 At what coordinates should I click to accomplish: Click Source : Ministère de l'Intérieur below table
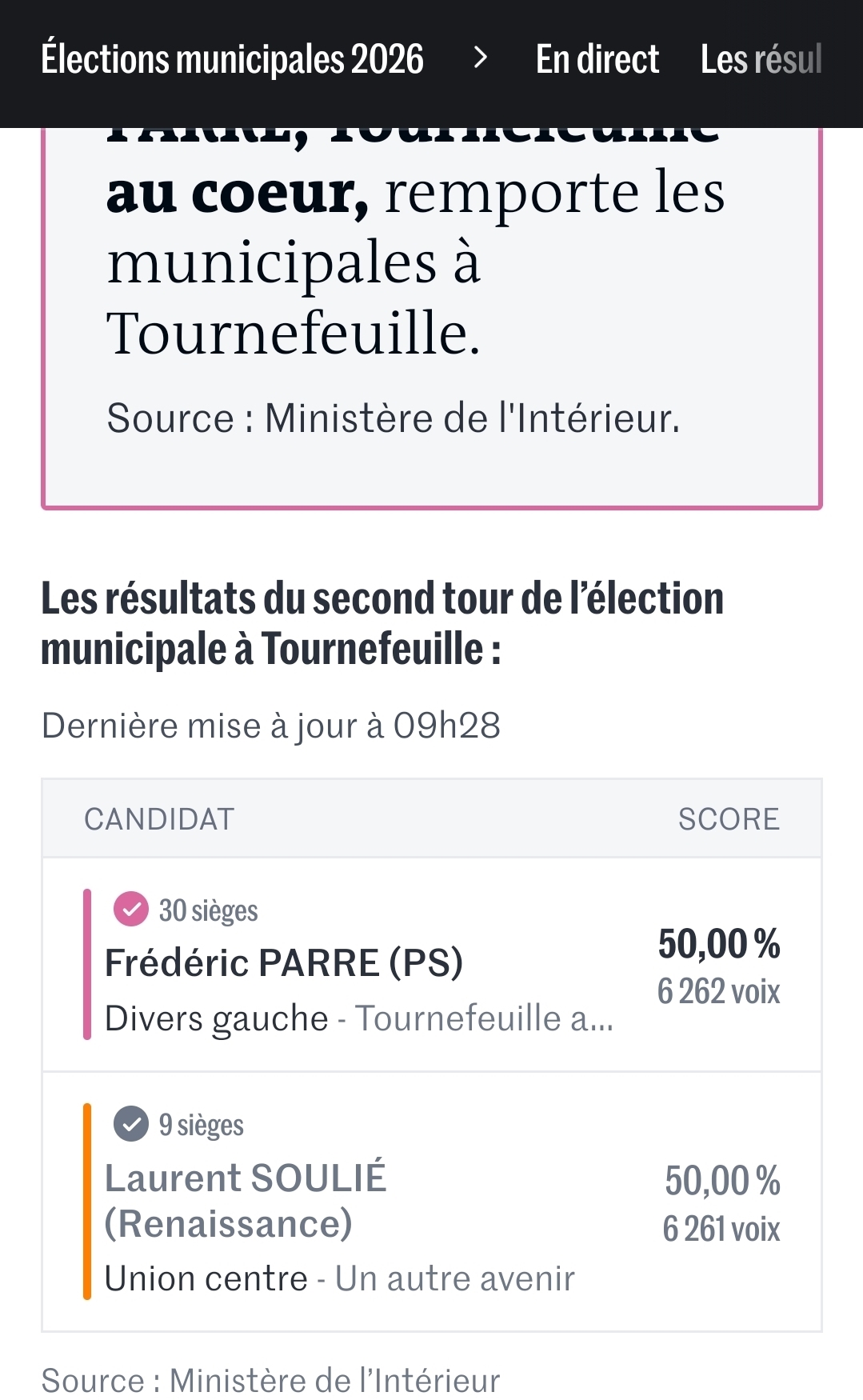point(270,1381)
